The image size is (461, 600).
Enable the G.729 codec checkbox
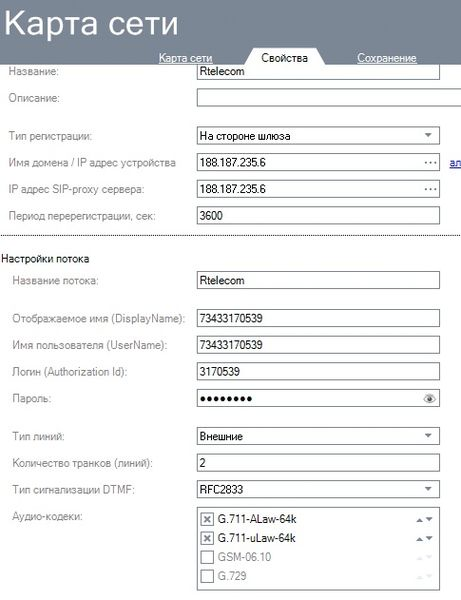207,576
